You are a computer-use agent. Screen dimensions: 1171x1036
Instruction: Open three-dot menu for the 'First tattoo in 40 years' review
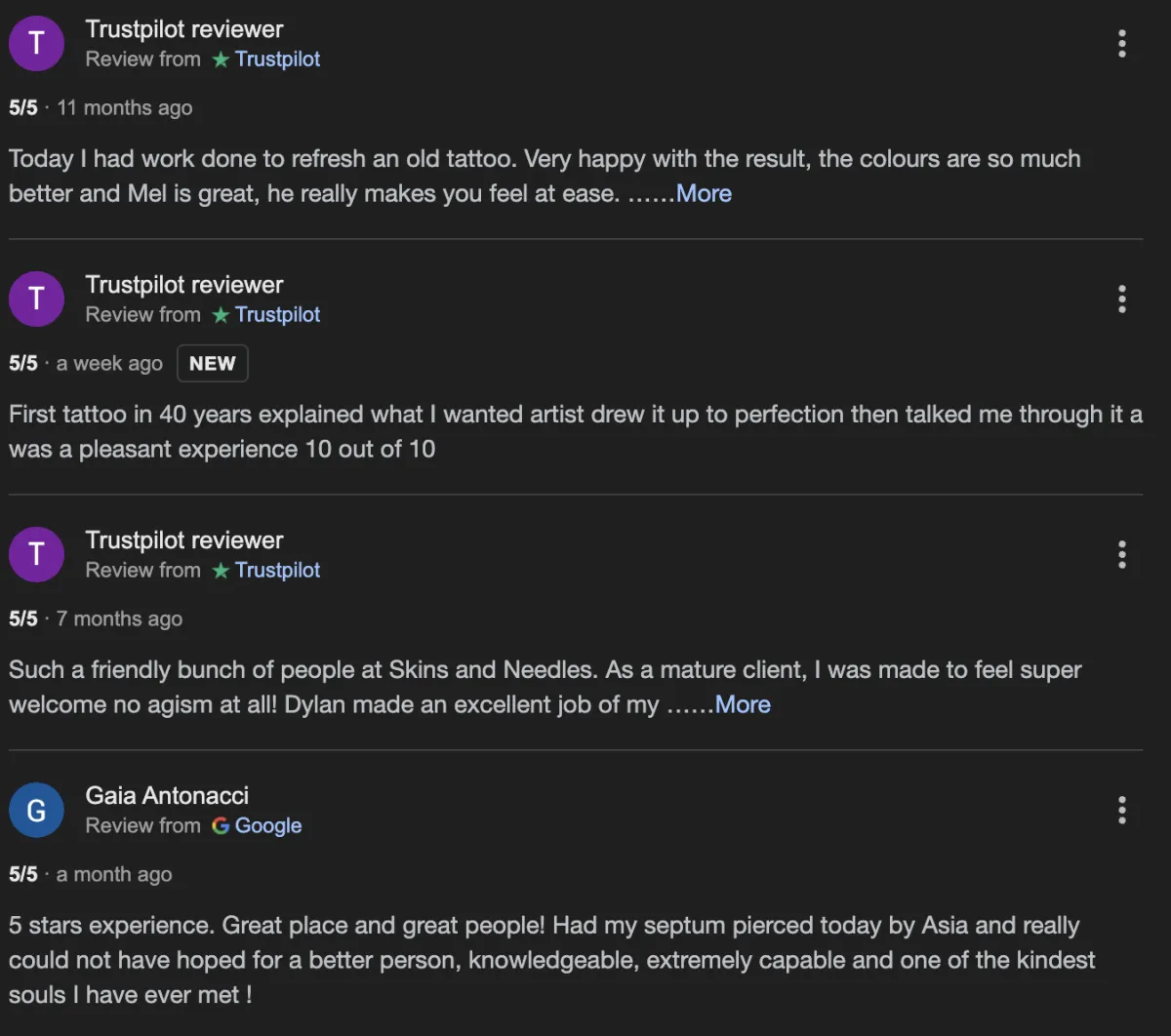[x=1122, y=299]
